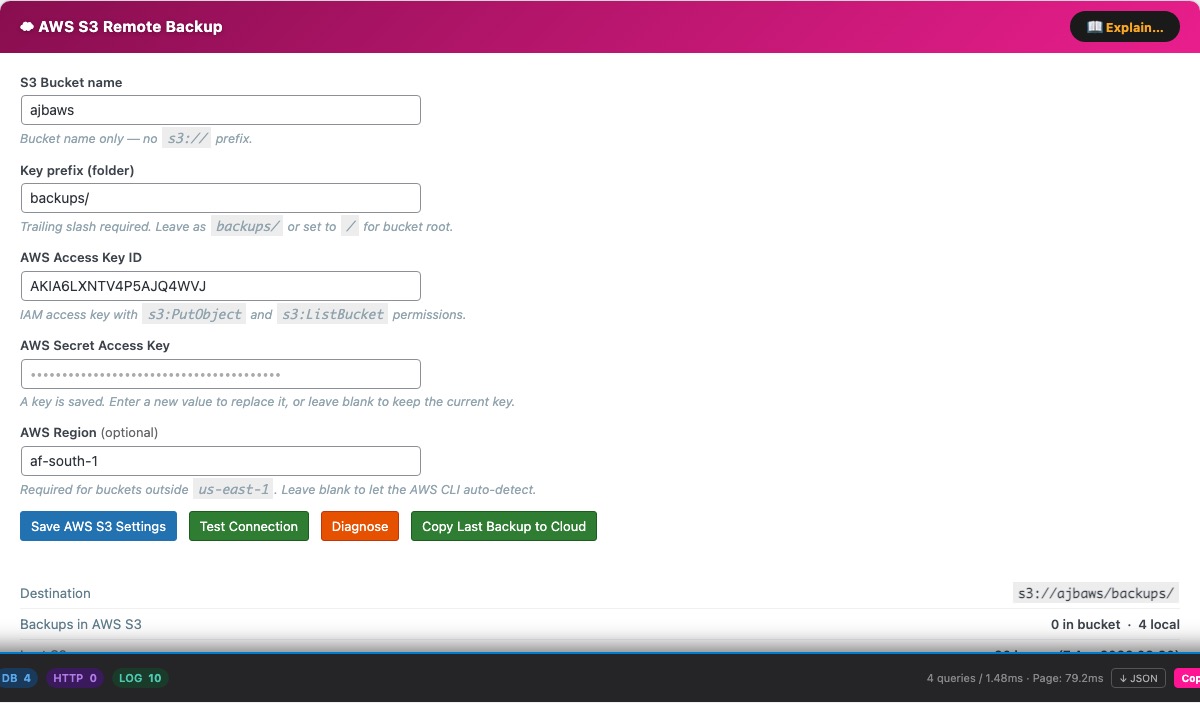Click the Backups in AWS S3 row
The height and width of the screenshot is (703, 1200).
[81, 624]
